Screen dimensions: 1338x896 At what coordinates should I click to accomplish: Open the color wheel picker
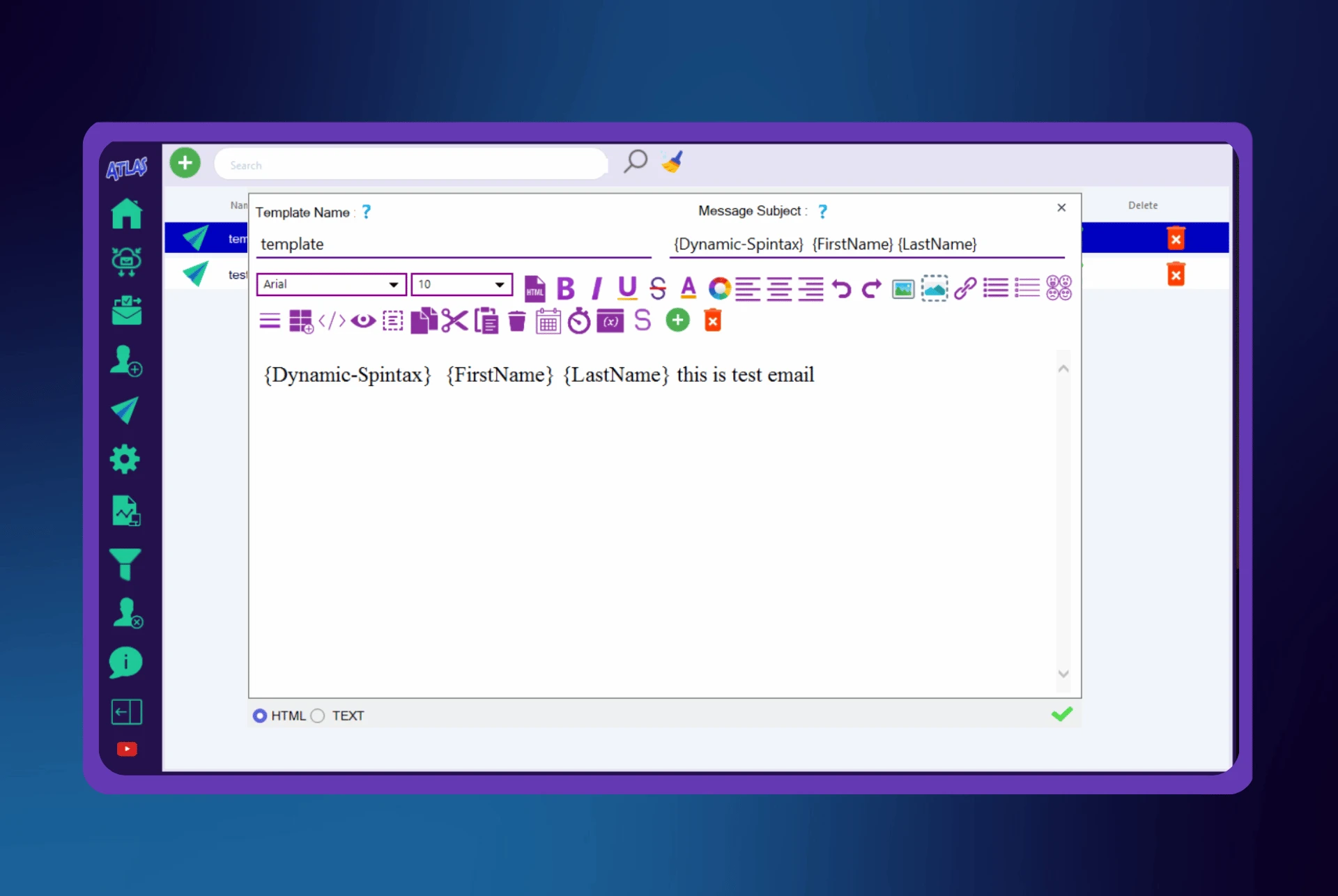pos(719,288)
